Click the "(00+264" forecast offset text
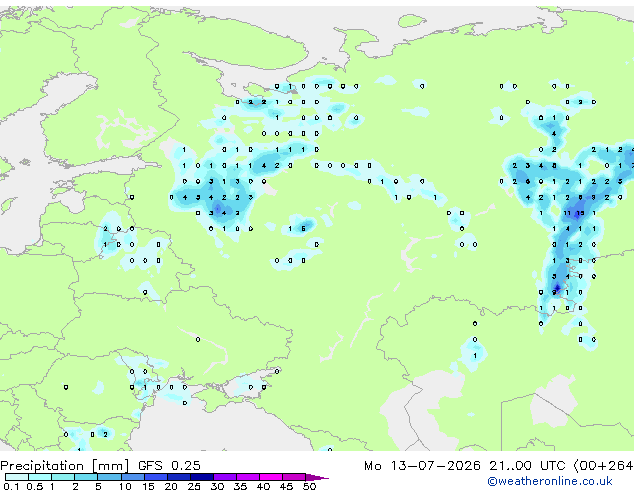 click(x=603, y=466)
